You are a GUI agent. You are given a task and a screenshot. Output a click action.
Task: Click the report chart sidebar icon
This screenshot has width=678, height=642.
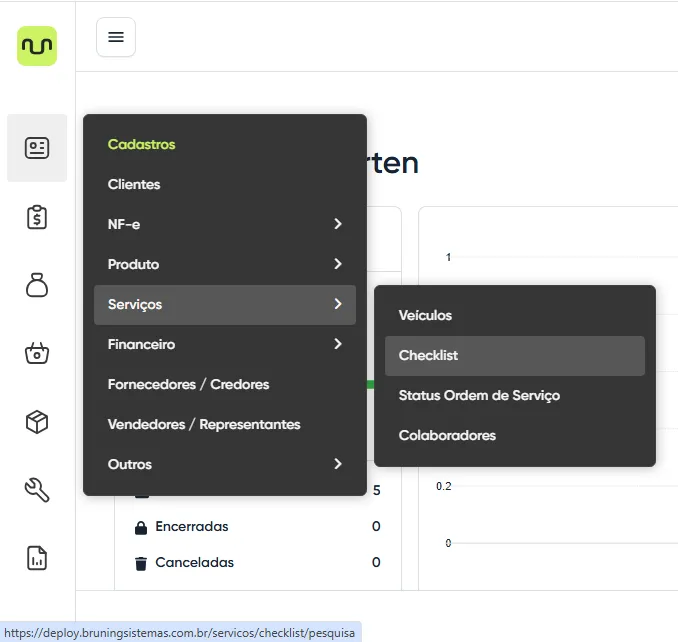tap(37, 558)
